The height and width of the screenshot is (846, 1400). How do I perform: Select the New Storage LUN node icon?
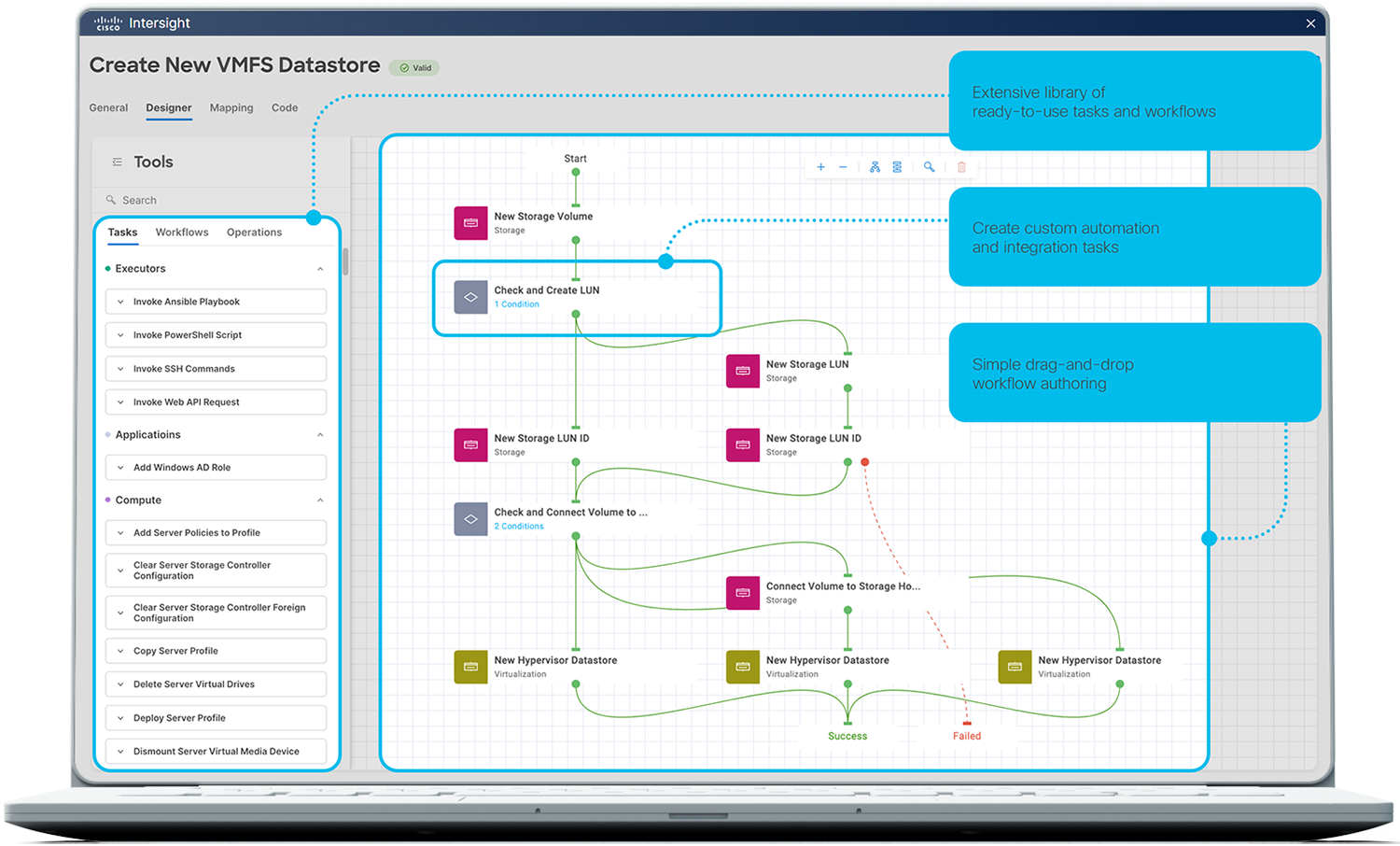(x=743, y=371)
